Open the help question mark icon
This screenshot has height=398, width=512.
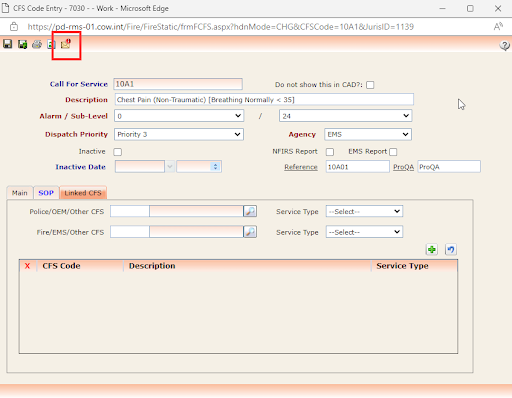[504, 45]
